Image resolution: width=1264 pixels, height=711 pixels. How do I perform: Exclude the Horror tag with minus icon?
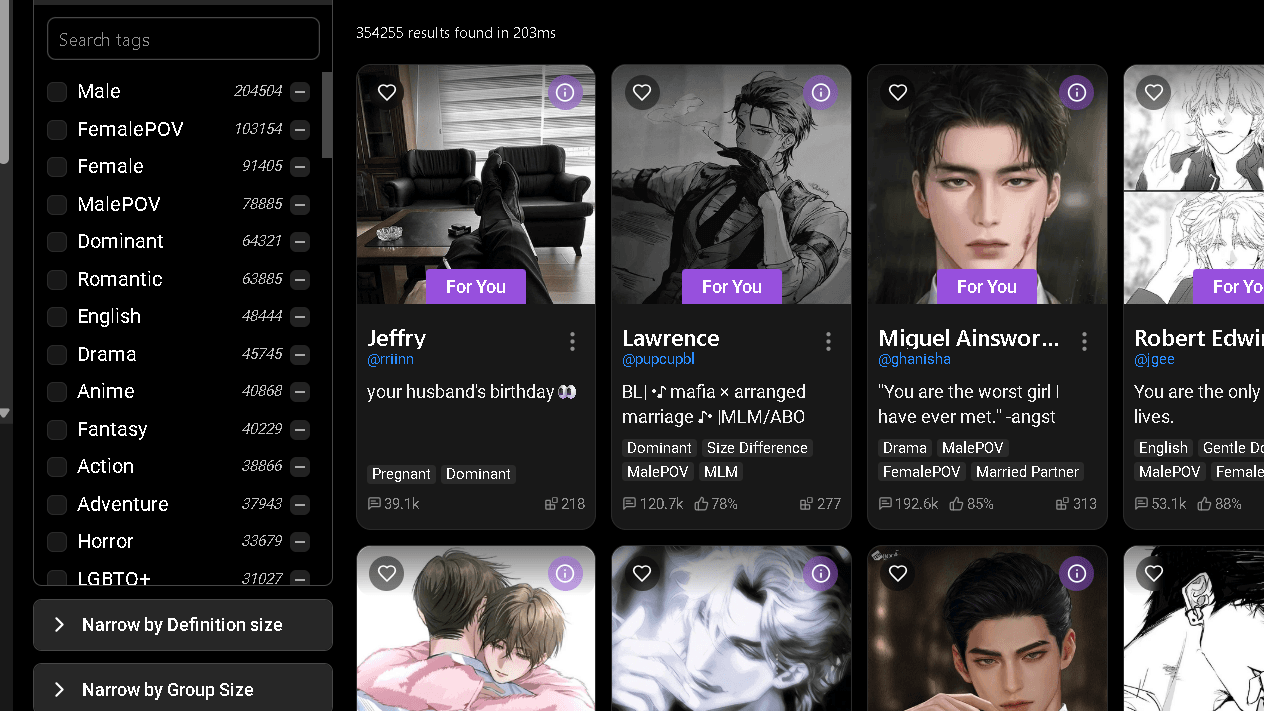300,542
